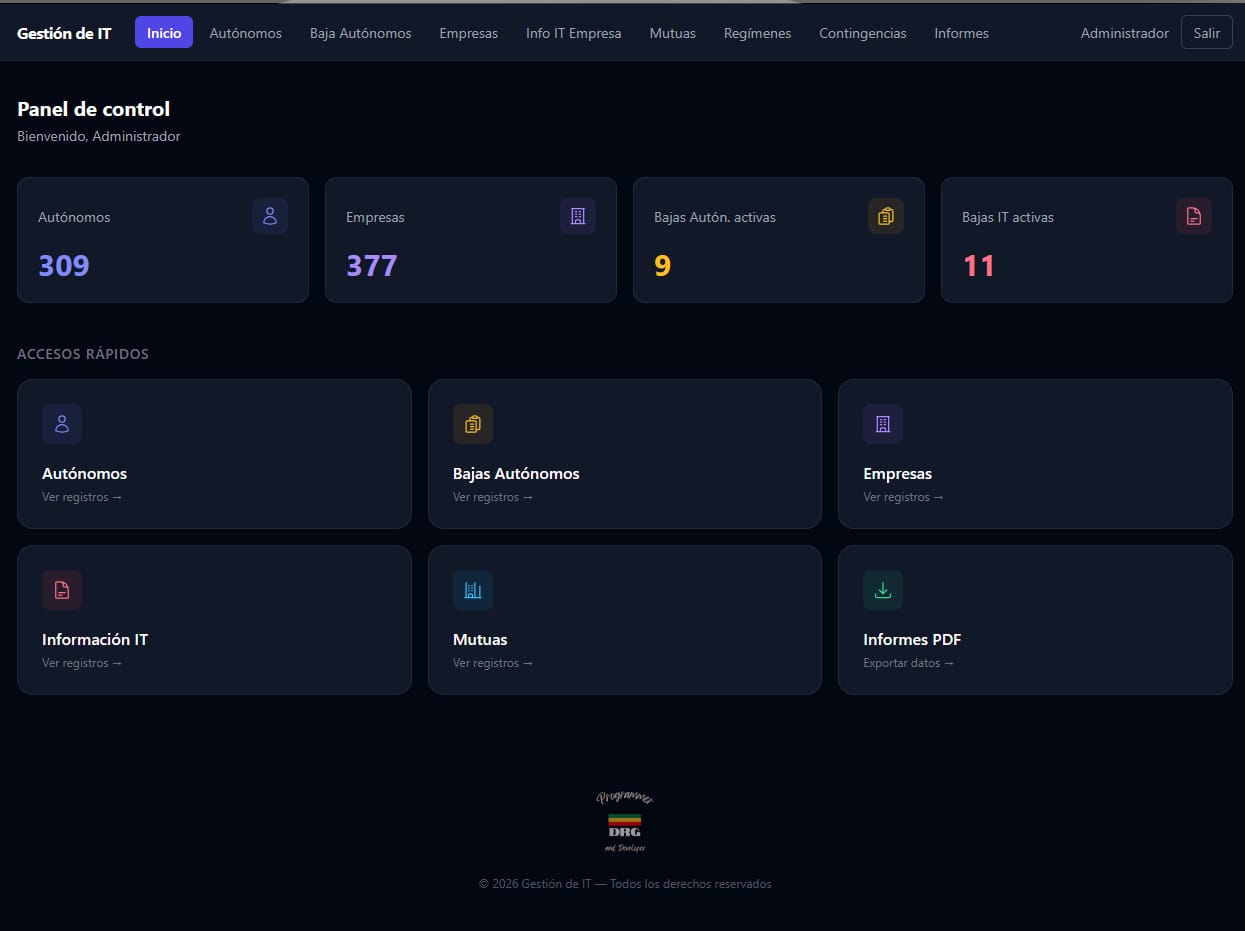The width and height of the screenshot is (1245, 931).
Task: Click the Mutuas blue chart icon
Action: pos(473,590)
